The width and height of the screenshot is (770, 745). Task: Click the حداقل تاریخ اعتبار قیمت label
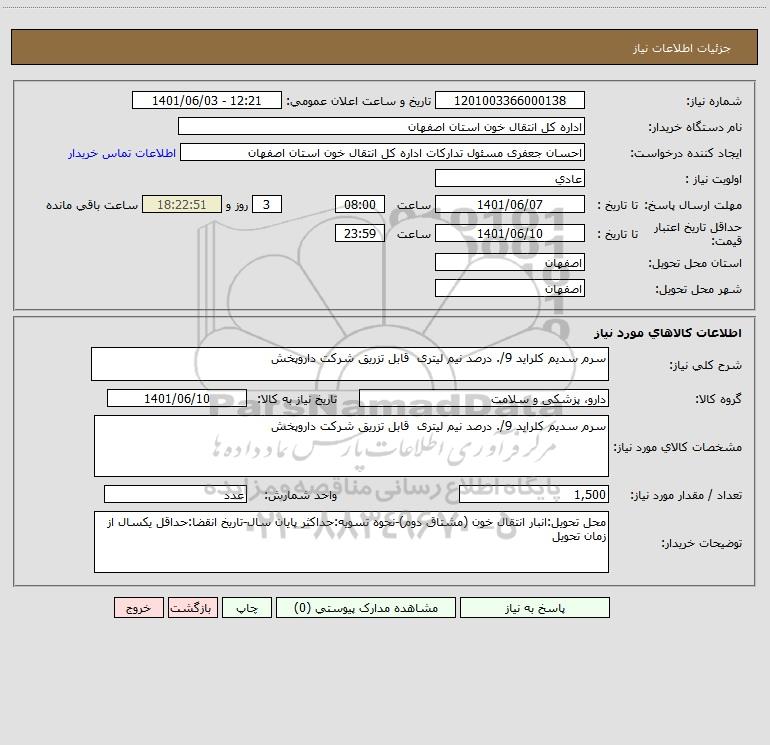[698, 234]
